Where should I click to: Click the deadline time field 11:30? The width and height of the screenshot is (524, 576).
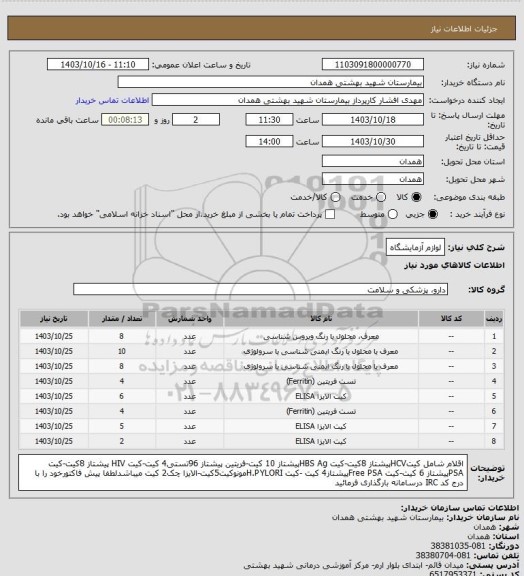(x=269, y=120)
